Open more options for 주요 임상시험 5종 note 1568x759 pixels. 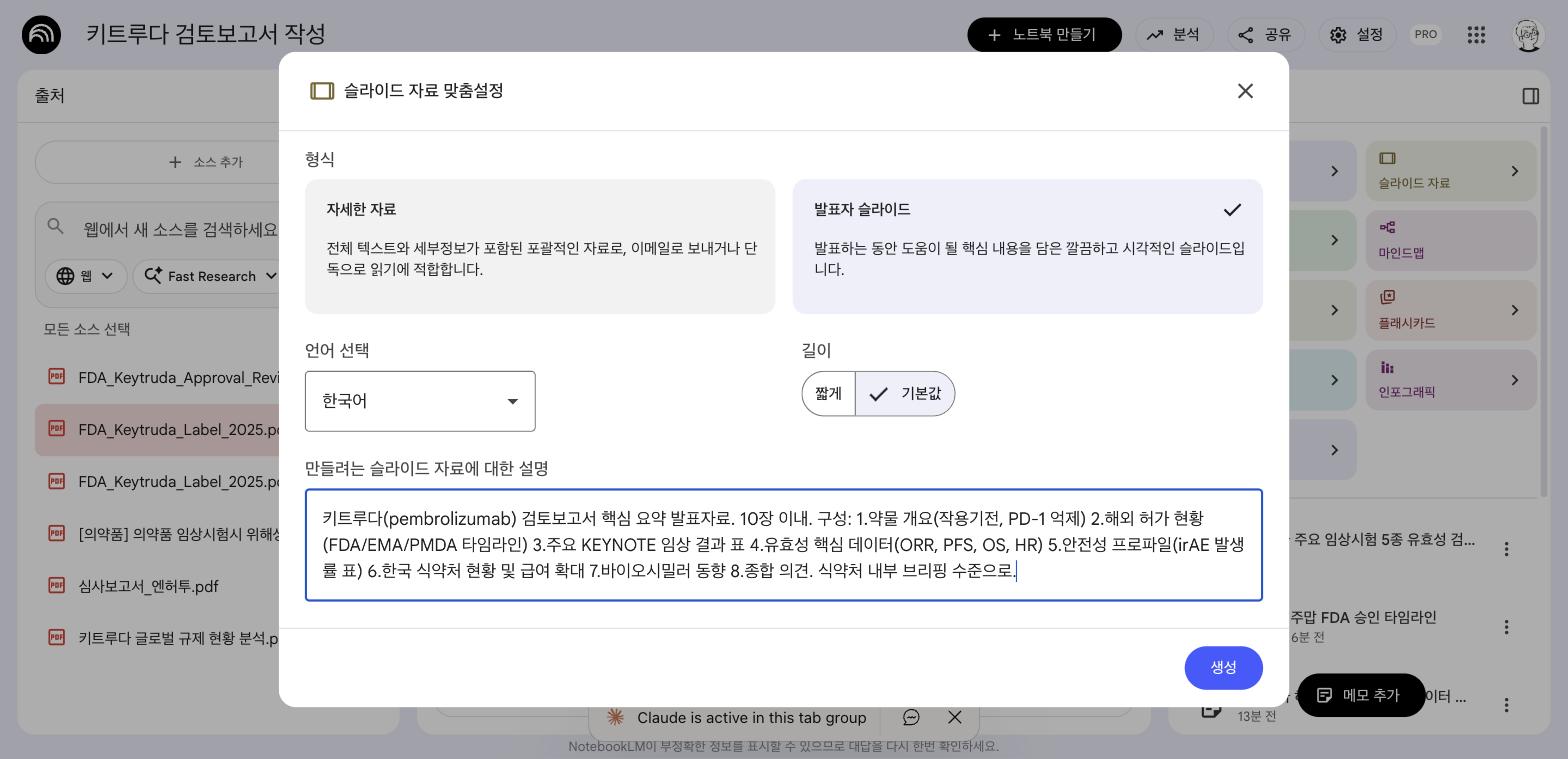click(1506, 548)
